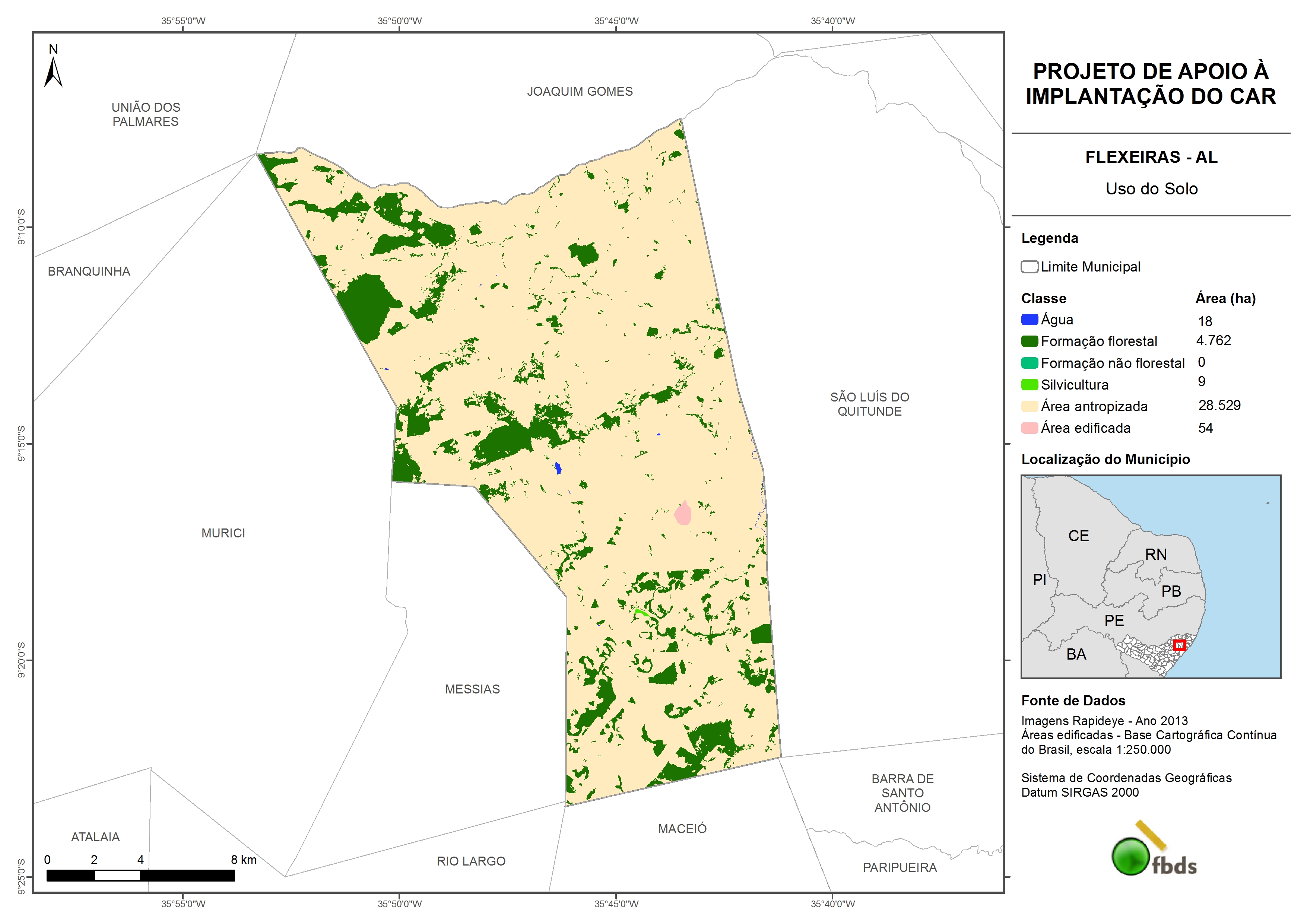Click the blue water body on the map

(x=558, y=468)
